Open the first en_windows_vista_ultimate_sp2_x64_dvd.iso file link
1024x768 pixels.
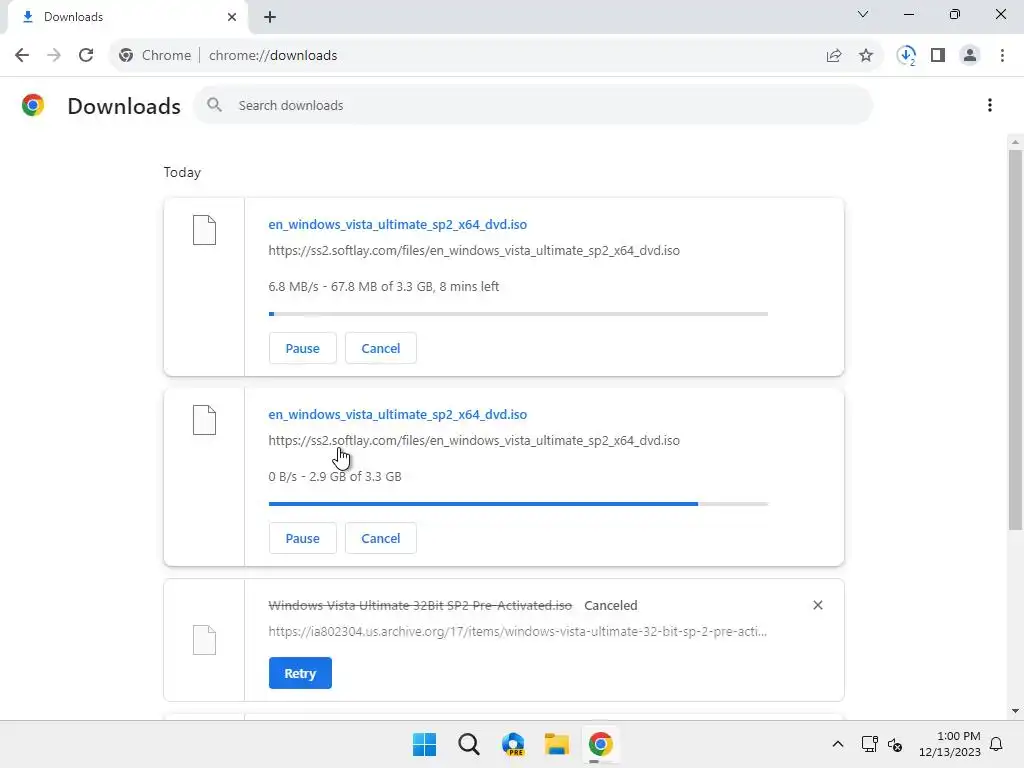[x=398, y=224]
